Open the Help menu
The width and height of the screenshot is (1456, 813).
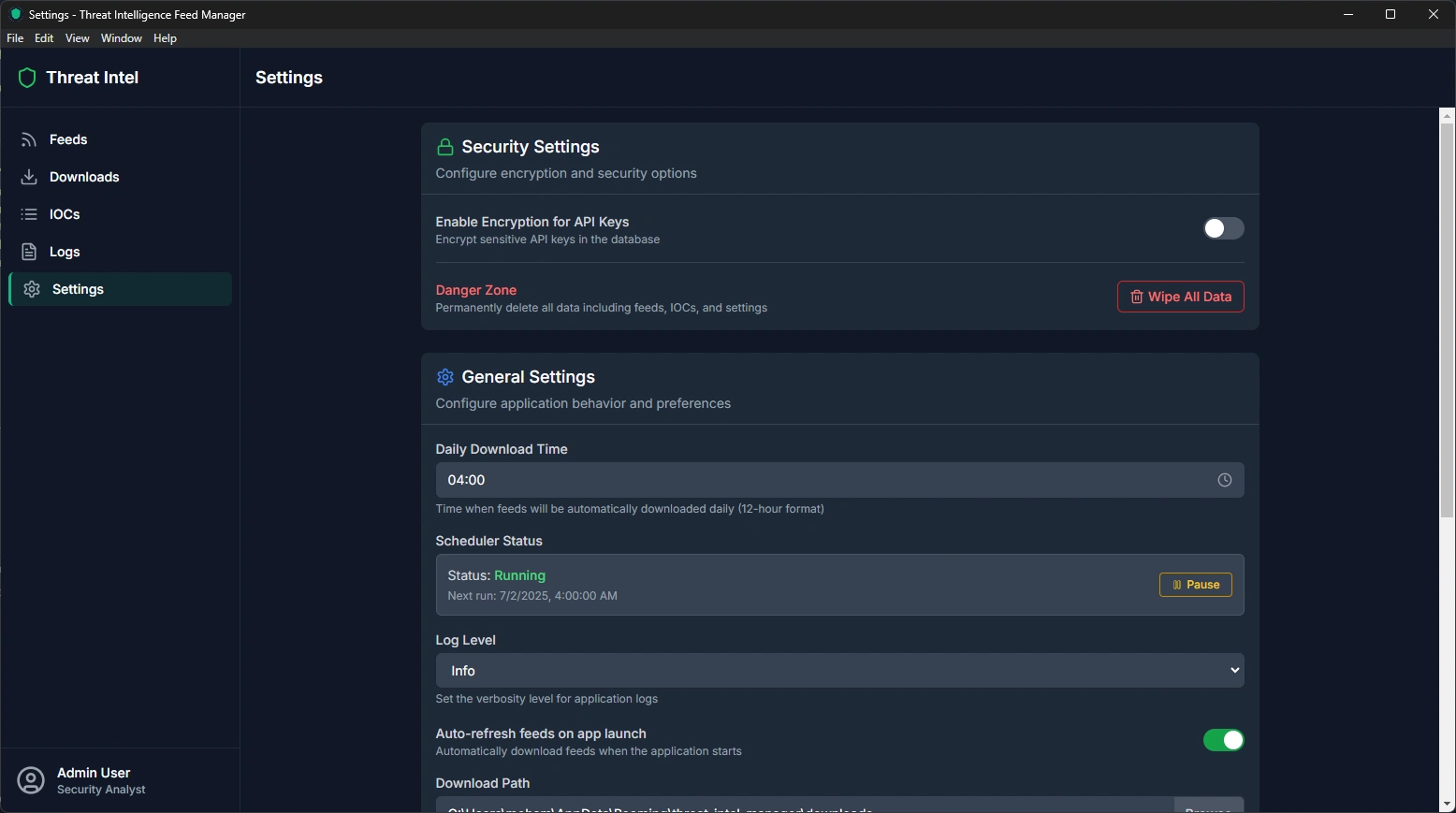coord(165,38)
